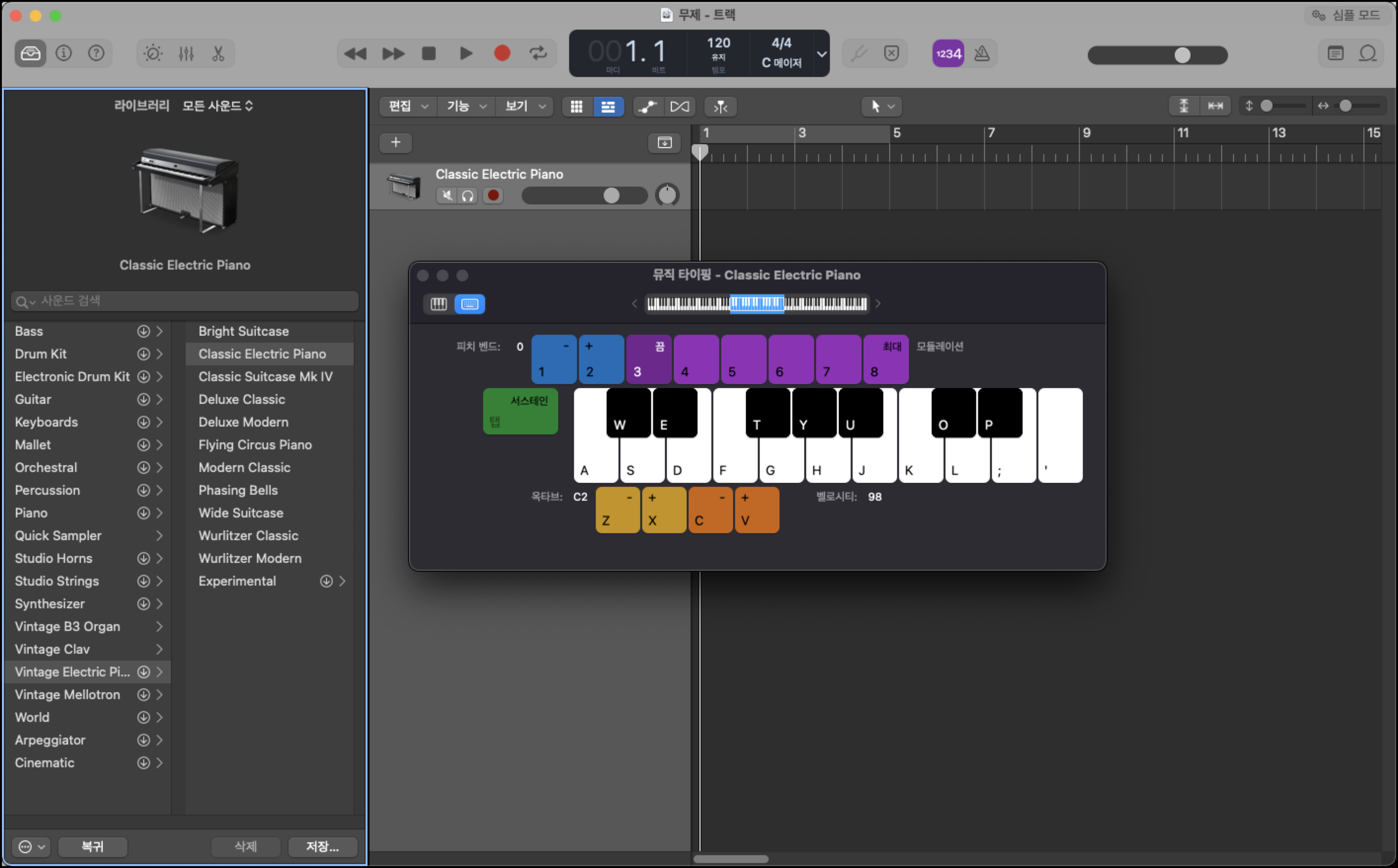
Task: Click the 저장... button
Action: point(322,846)
